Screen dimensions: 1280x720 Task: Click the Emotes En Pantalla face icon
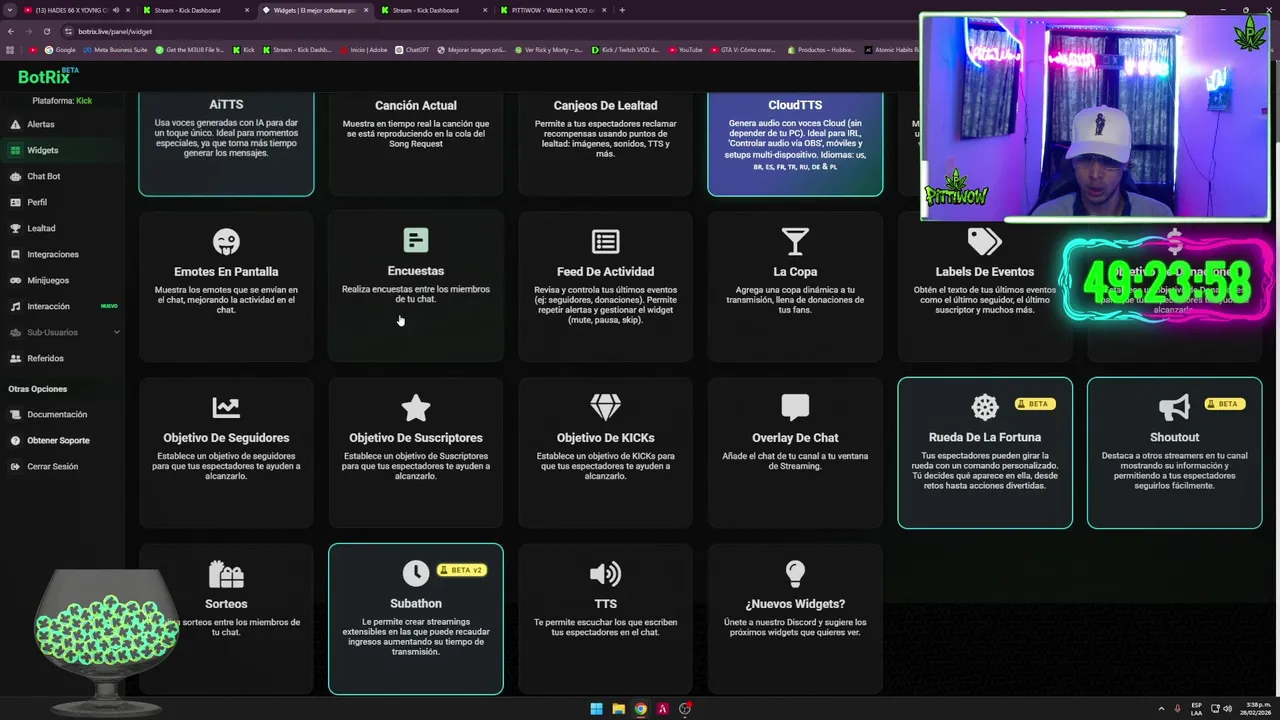(226, 241)
